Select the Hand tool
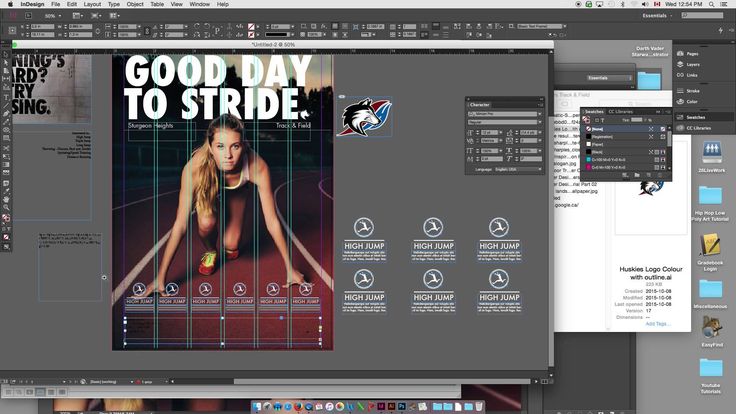The image size is (736, 414). [6, 199]
